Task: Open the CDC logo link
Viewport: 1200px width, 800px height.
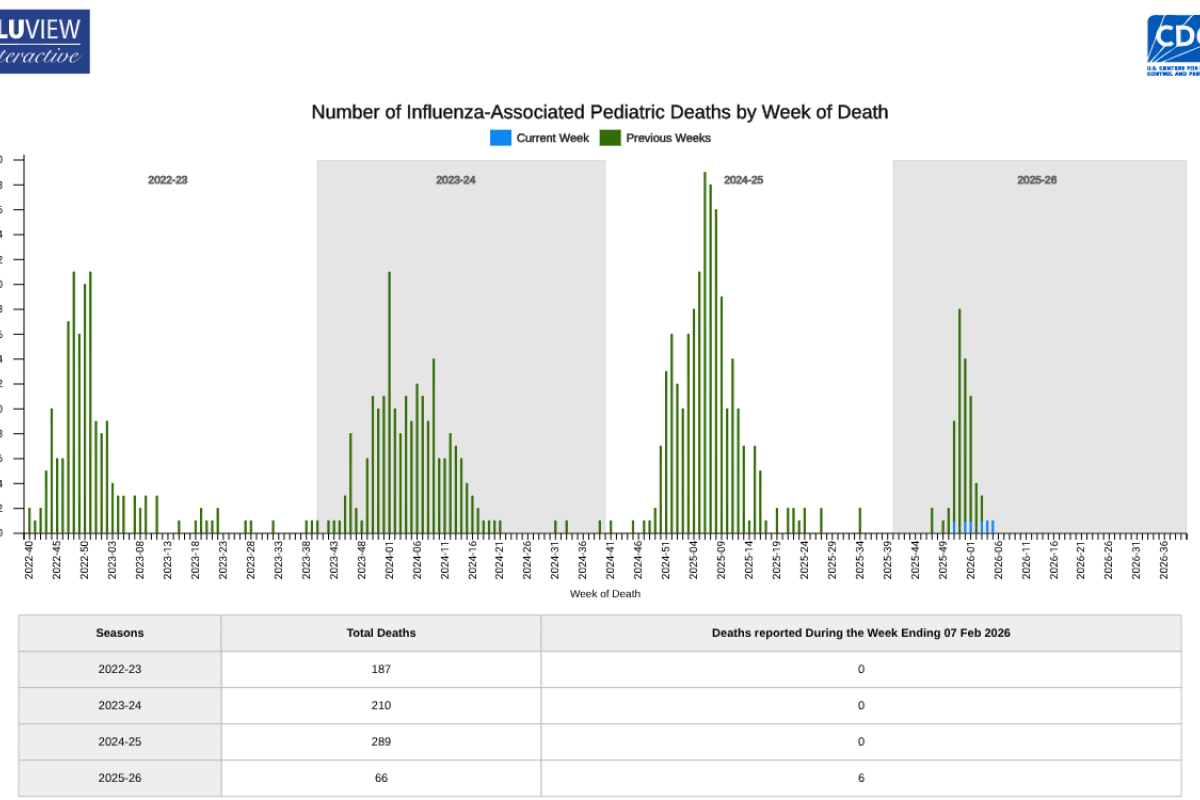Action: point(1172,45)
